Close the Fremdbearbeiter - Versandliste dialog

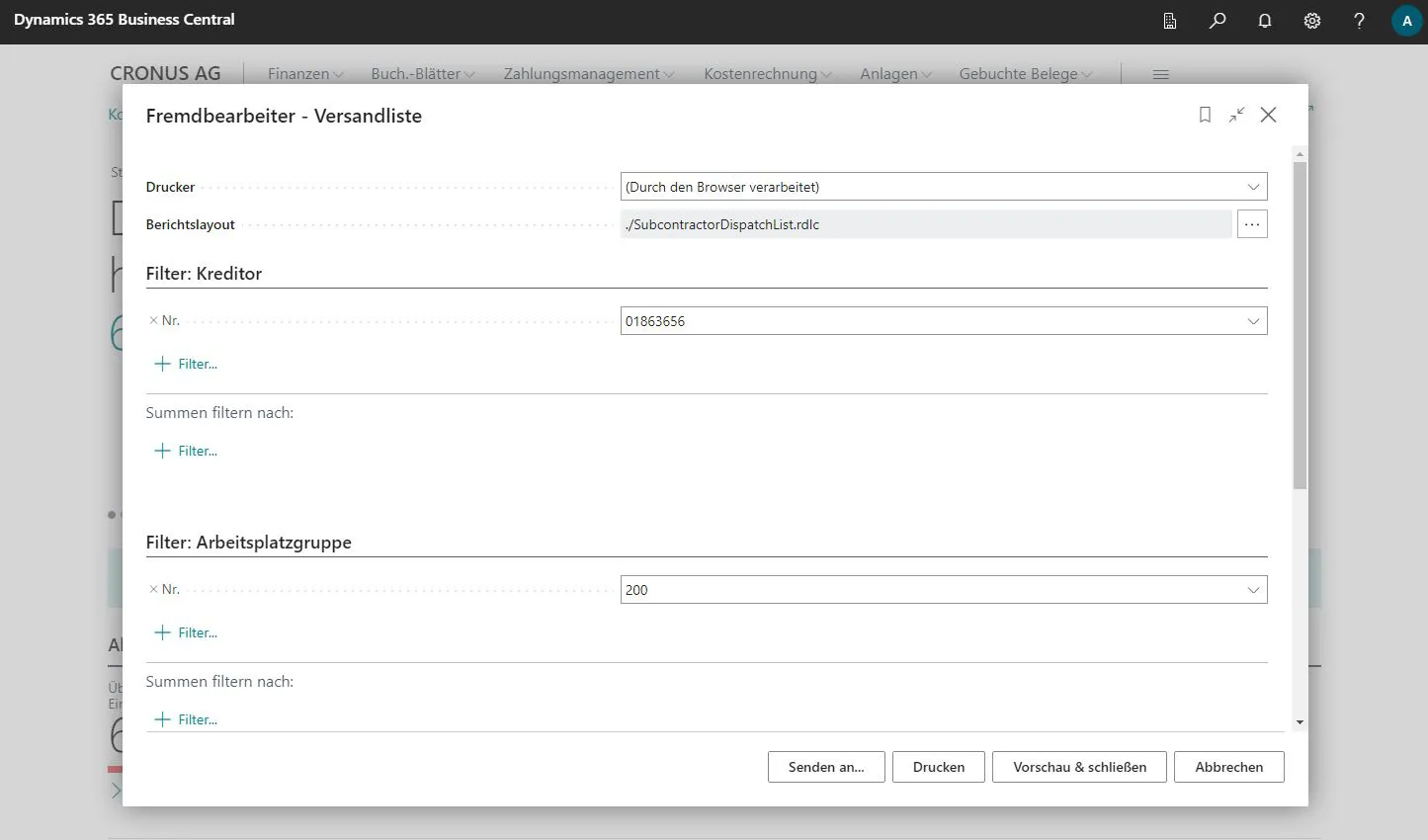click(1269, 116)
